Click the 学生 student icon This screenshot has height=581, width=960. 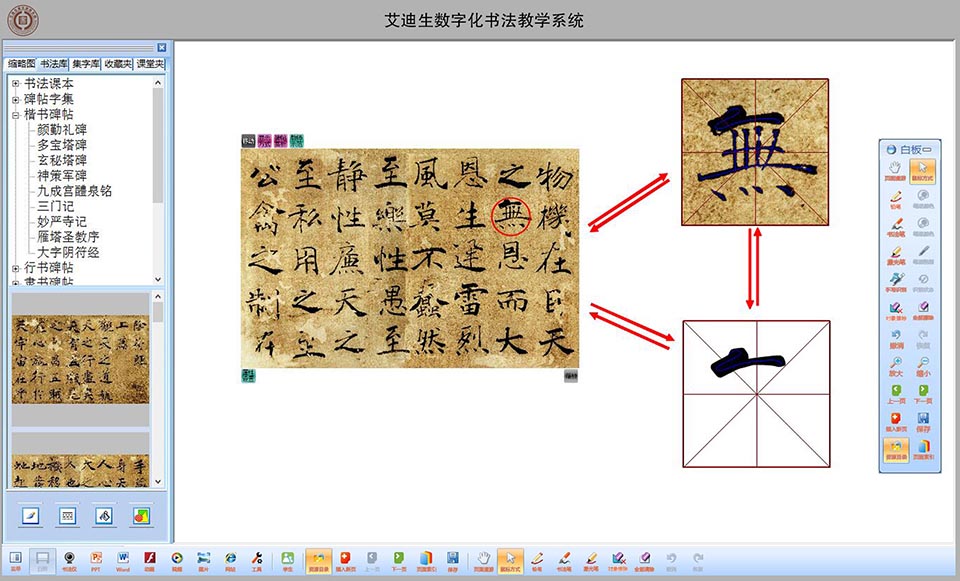pos(287,560)
